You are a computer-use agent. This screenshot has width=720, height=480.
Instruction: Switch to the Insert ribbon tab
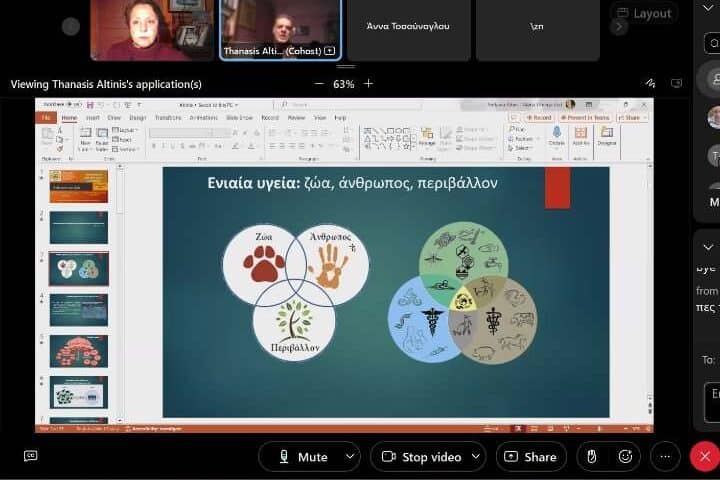(93, 118)
